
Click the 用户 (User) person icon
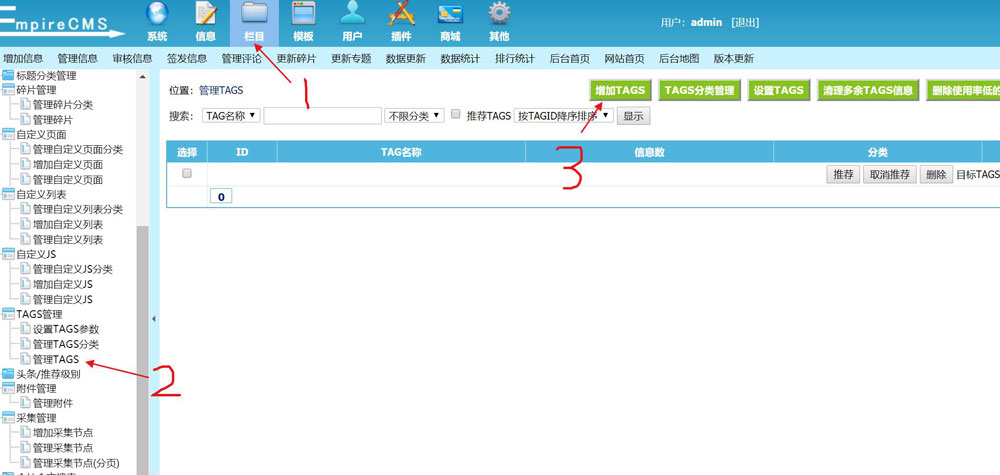[x=352, y=16]
